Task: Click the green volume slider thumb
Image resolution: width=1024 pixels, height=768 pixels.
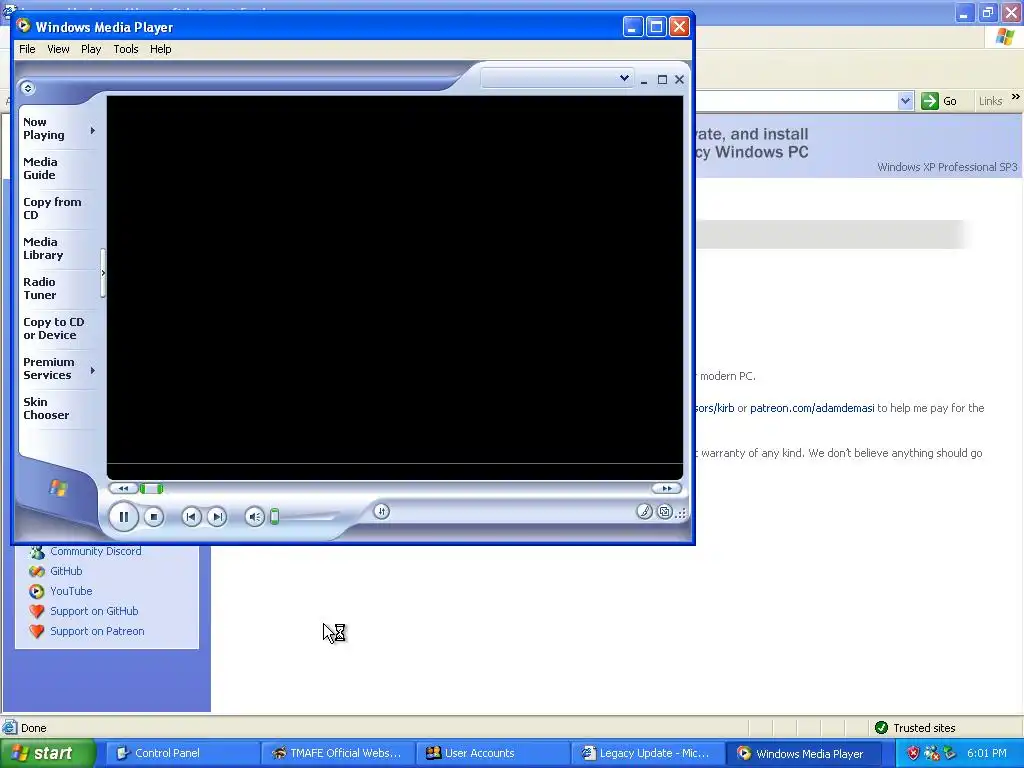Action: pyautogui.click(x=274, y=517)
